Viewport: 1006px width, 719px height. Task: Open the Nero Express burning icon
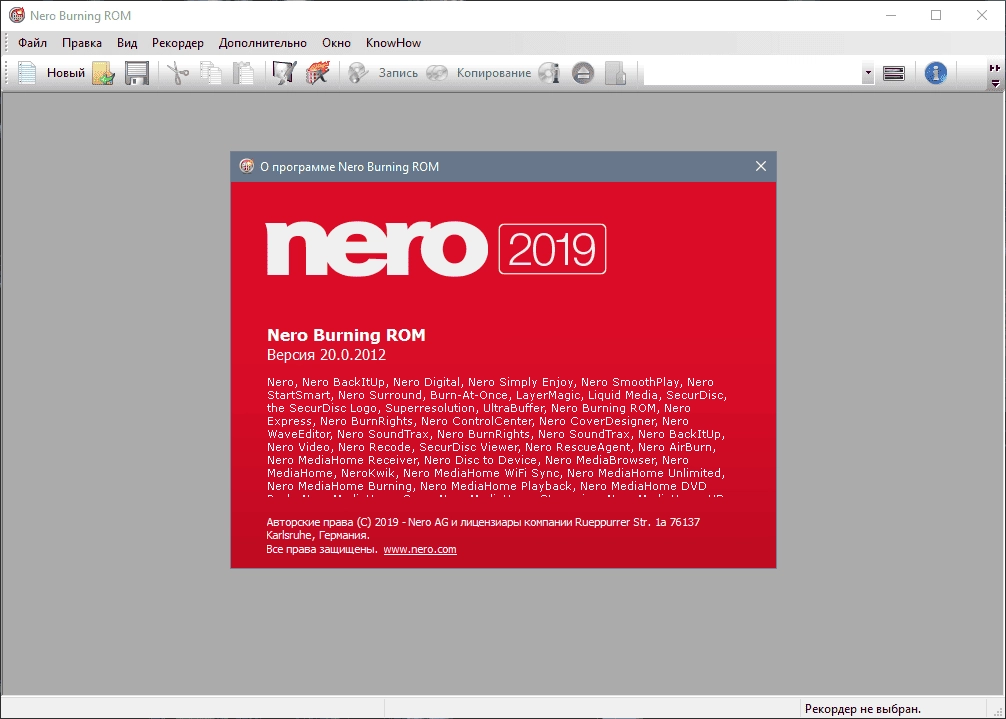[x=318, y=73]
